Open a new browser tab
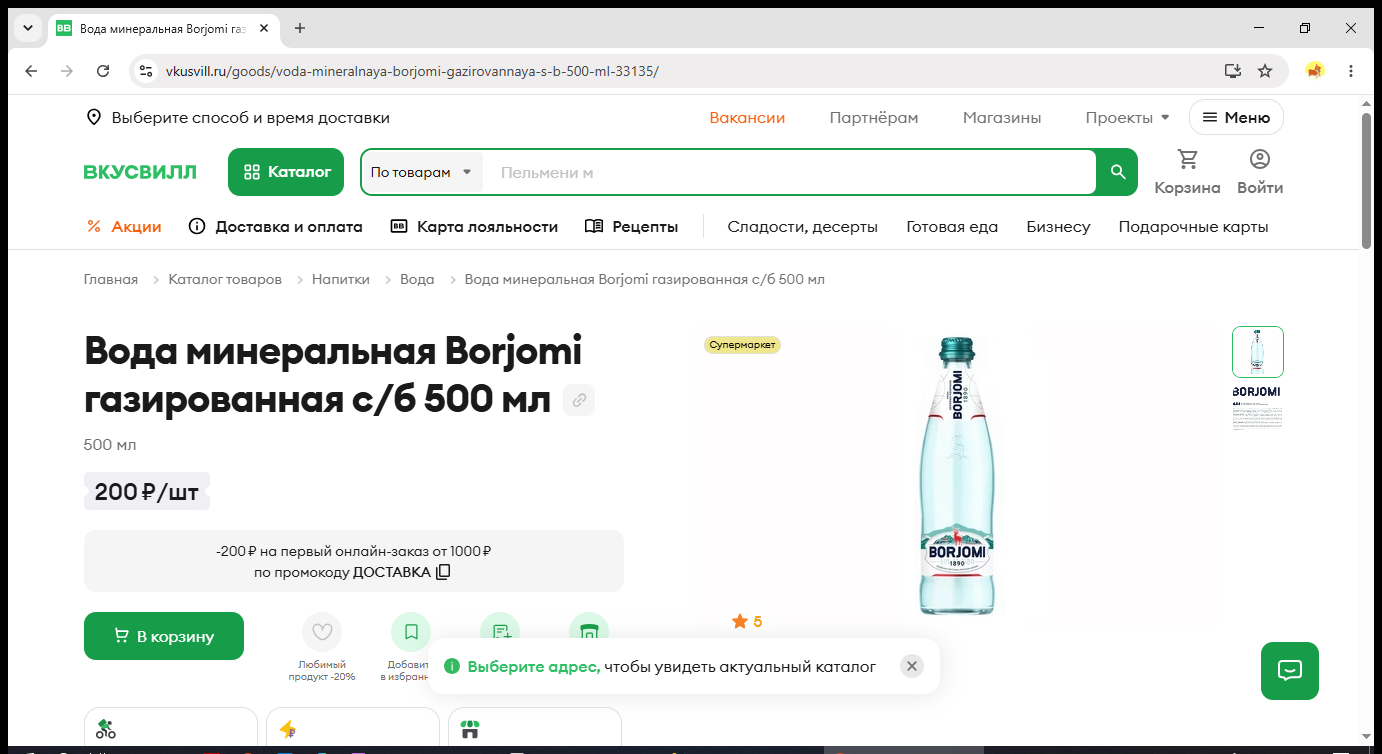This screenshot has height=754, width=1382. (300, 28)
